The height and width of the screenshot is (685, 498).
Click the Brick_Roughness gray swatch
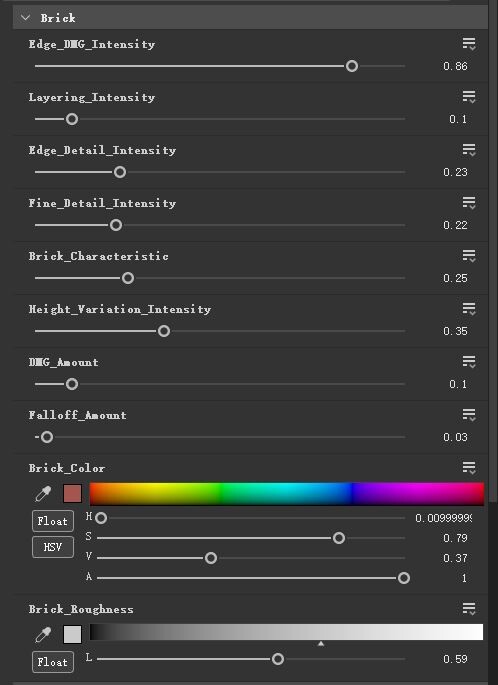click(73, 634)
